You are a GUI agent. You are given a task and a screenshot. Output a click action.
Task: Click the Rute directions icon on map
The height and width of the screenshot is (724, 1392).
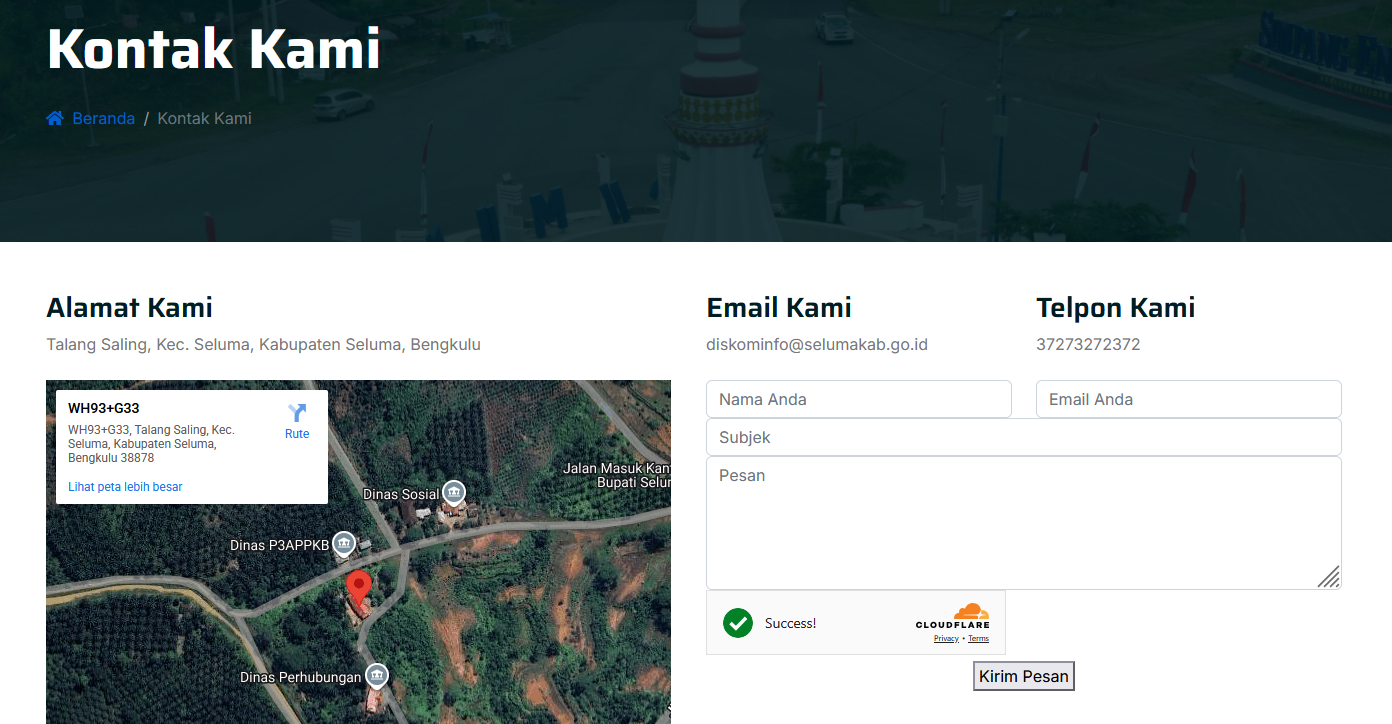[x=297, y=413]
